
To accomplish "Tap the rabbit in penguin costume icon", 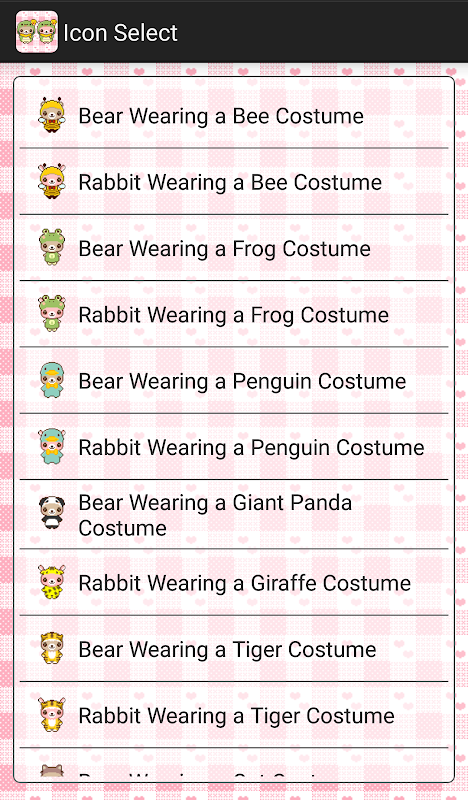I will (52, 447).
